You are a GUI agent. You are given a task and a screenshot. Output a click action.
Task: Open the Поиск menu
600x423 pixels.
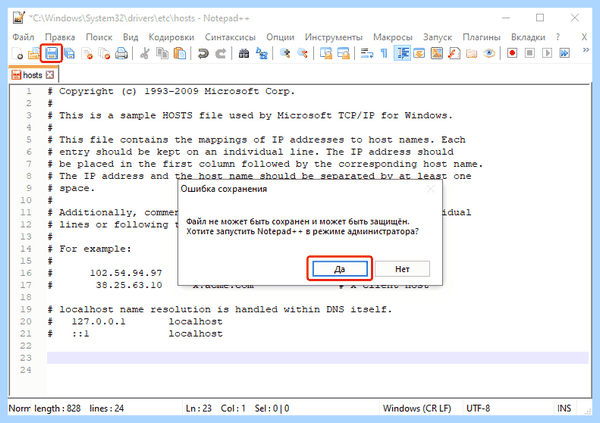coord(99,37)
